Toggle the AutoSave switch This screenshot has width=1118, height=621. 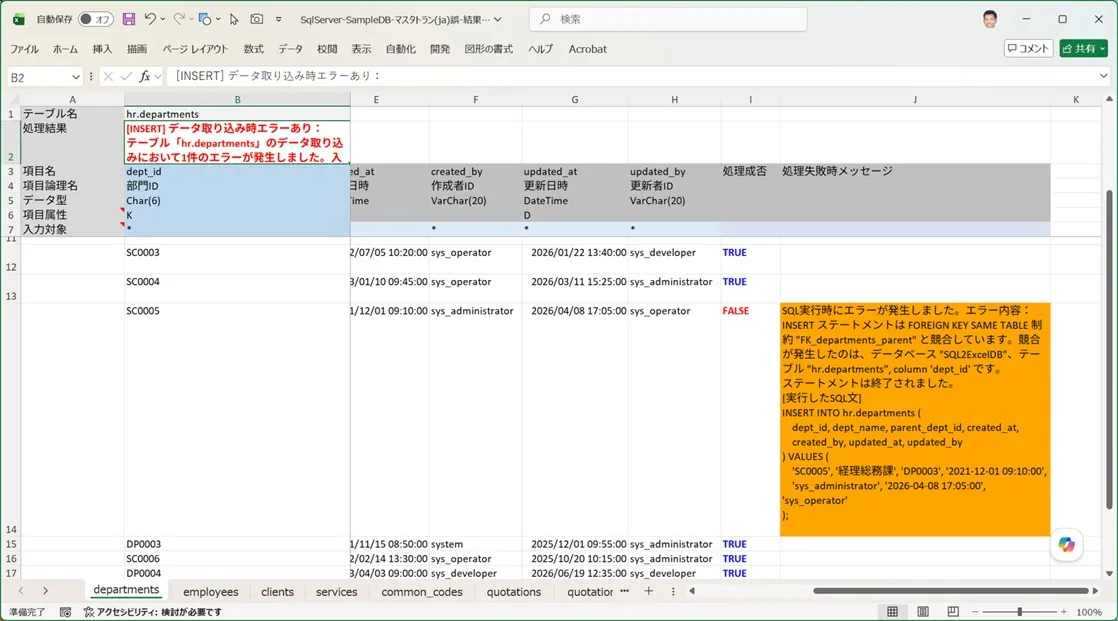96,19
